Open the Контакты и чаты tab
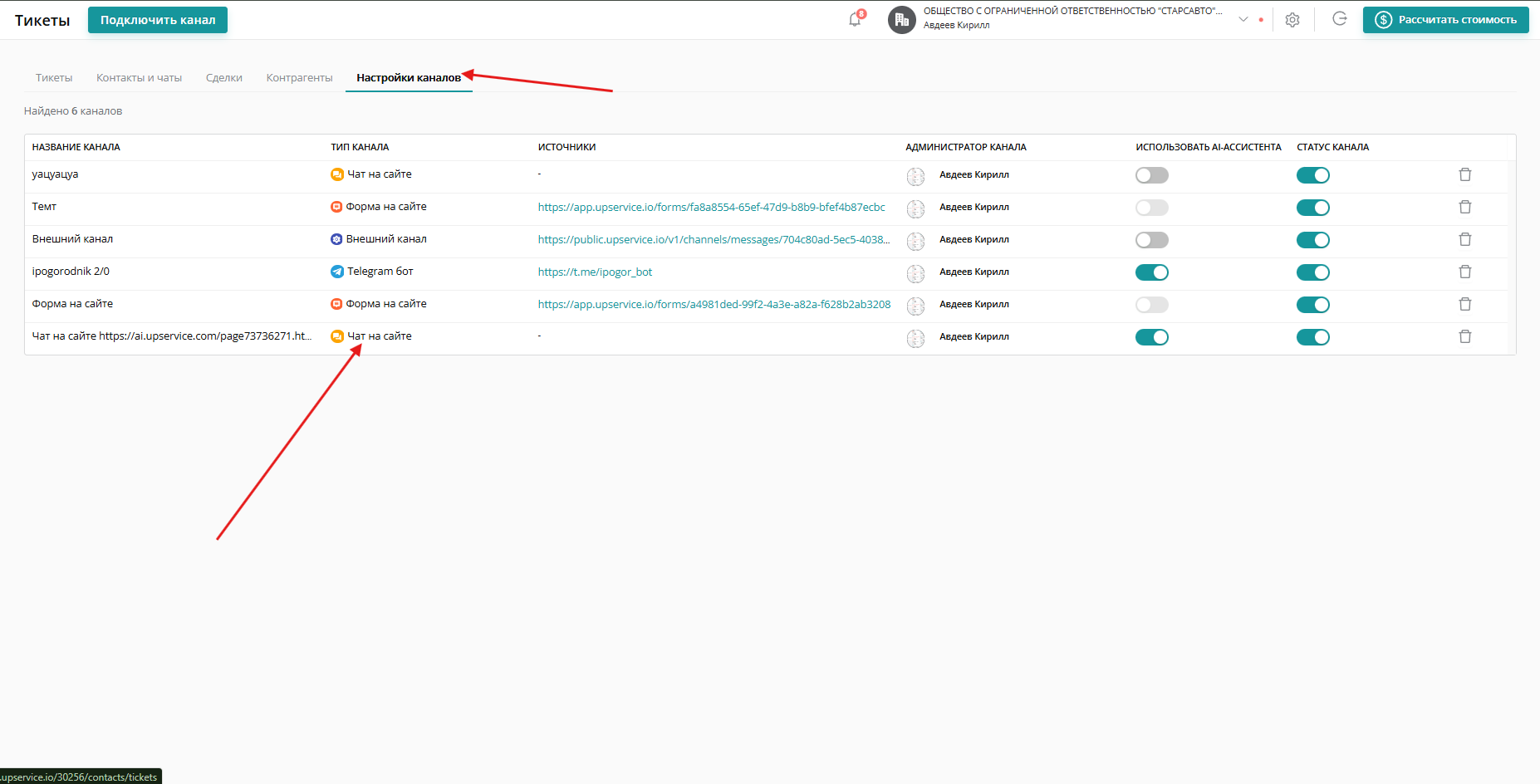The height and width of the screenshot is (784, 1540). (140, 77)
